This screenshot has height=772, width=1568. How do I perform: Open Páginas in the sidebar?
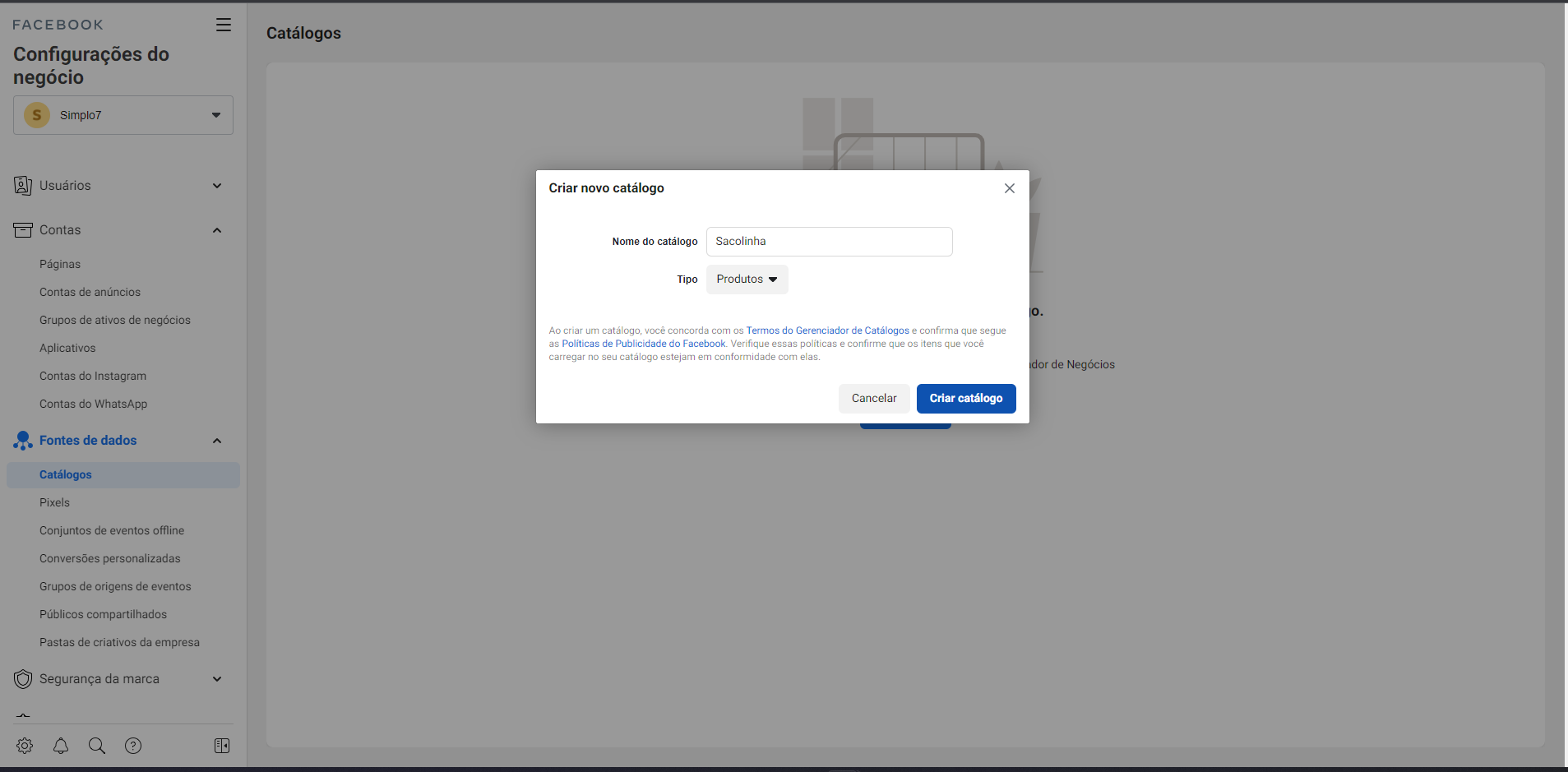(x=60, y=264)
